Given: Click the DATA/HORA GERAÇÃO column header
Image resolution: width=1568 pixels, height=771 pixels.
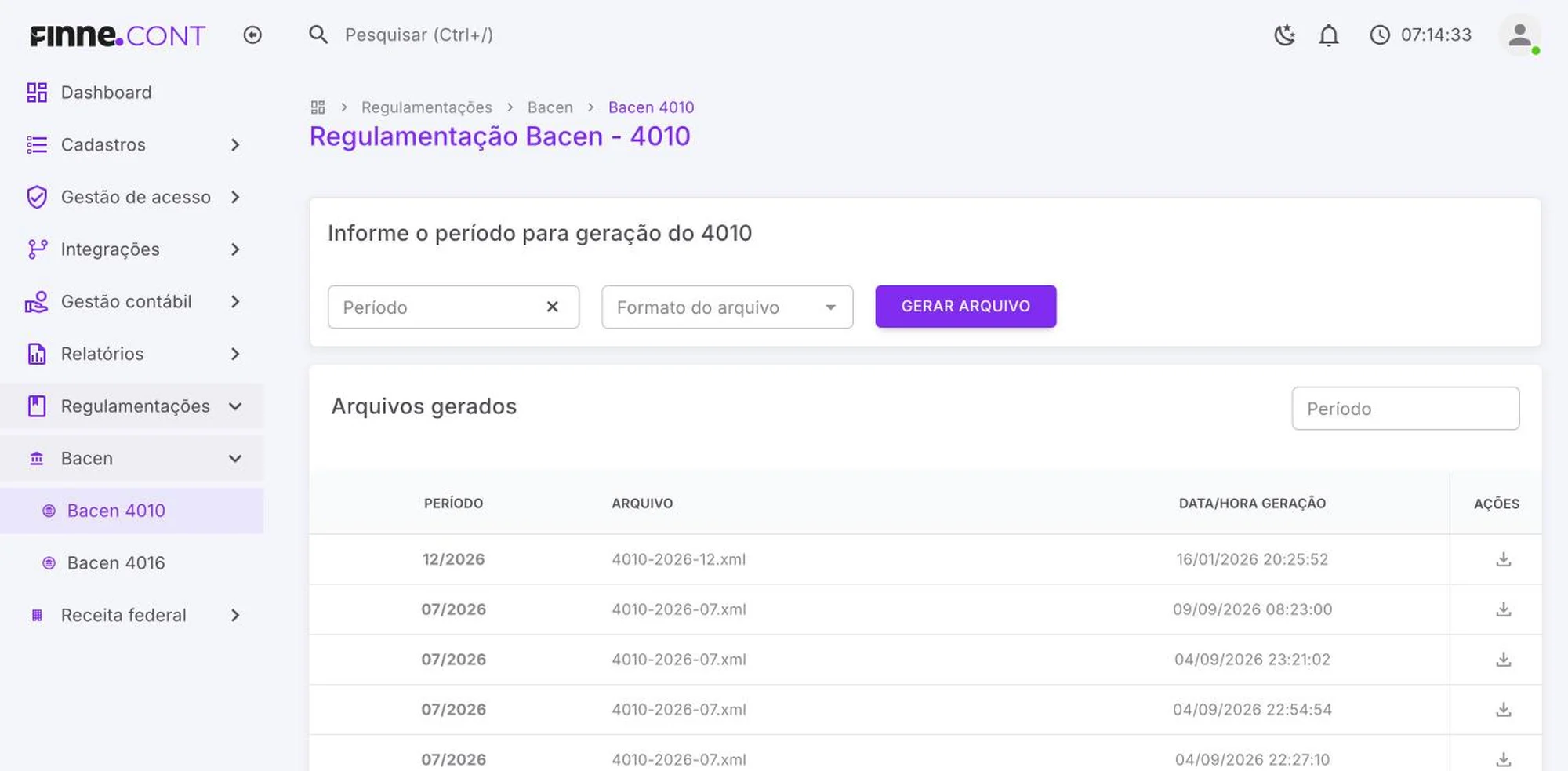Looking at the screenshot, I should [1252, 504].
